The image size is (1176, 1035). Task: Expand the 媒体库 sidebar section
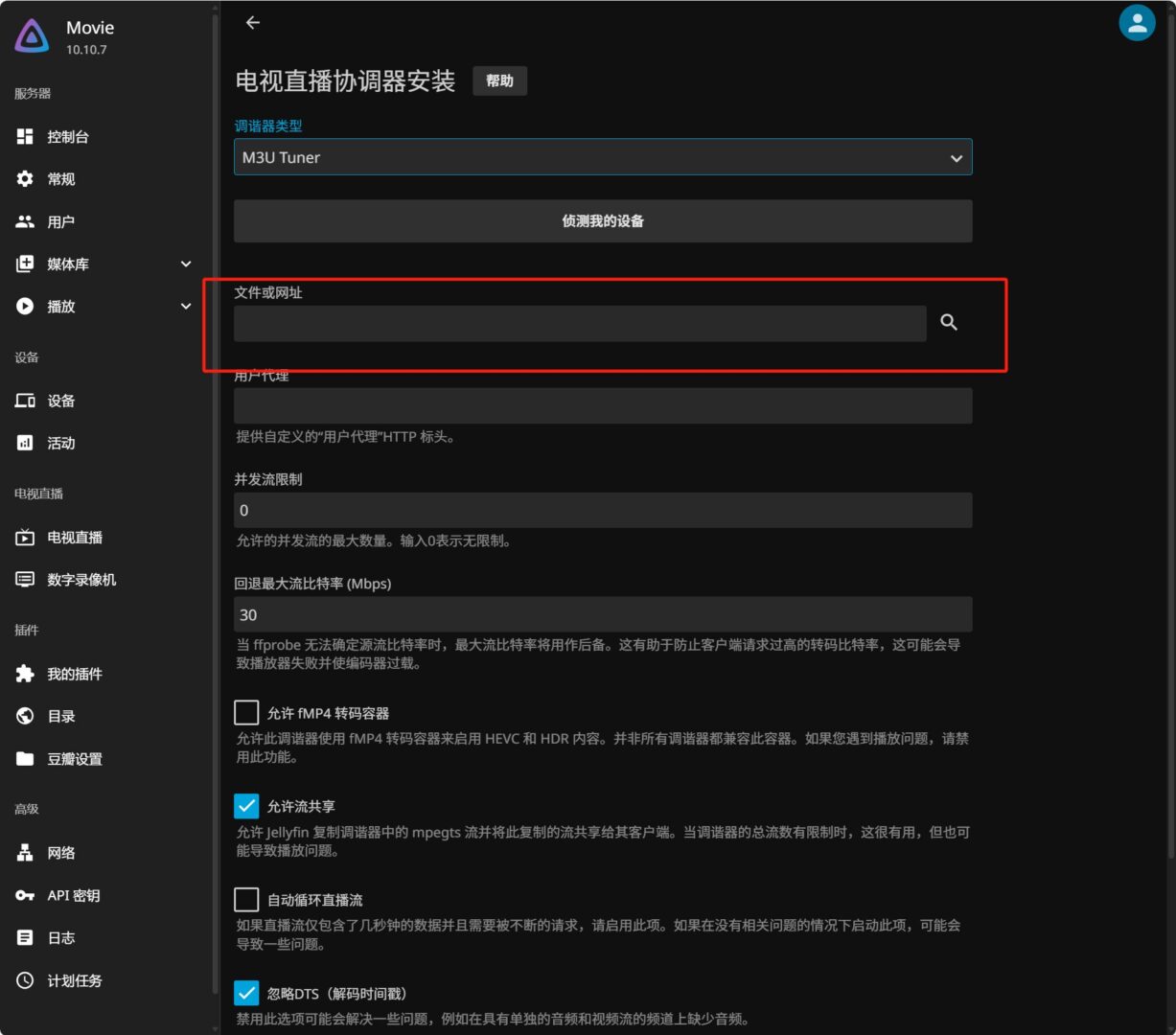[x=186, y=264]
